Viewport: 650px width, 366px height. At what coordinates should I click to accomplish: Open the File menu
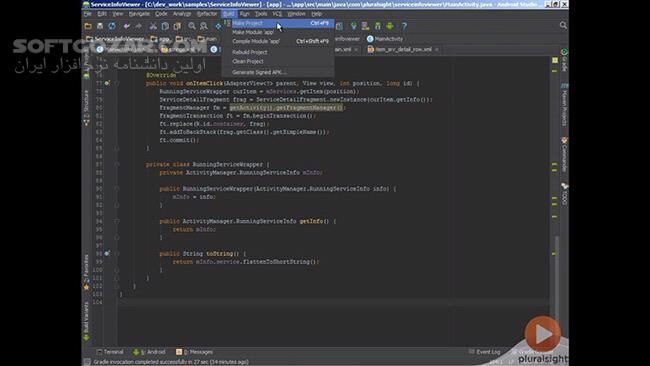point(87,14)
